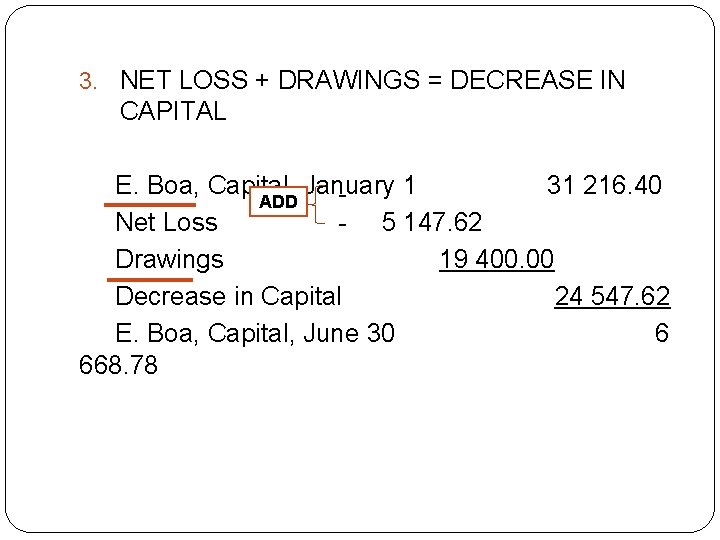
Task: Click the orange line above Net Loss
Action: 138,203
